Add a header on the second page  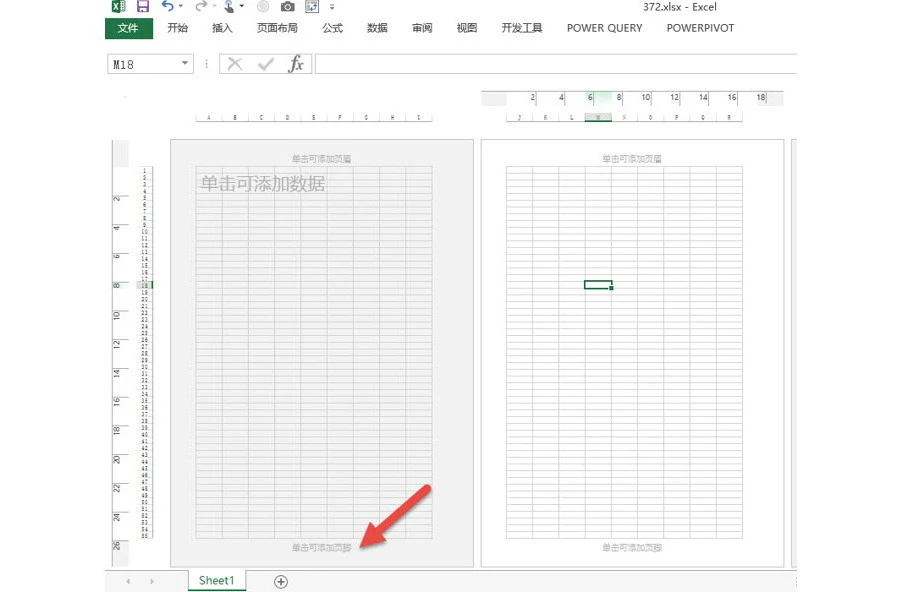coord(632,158)
